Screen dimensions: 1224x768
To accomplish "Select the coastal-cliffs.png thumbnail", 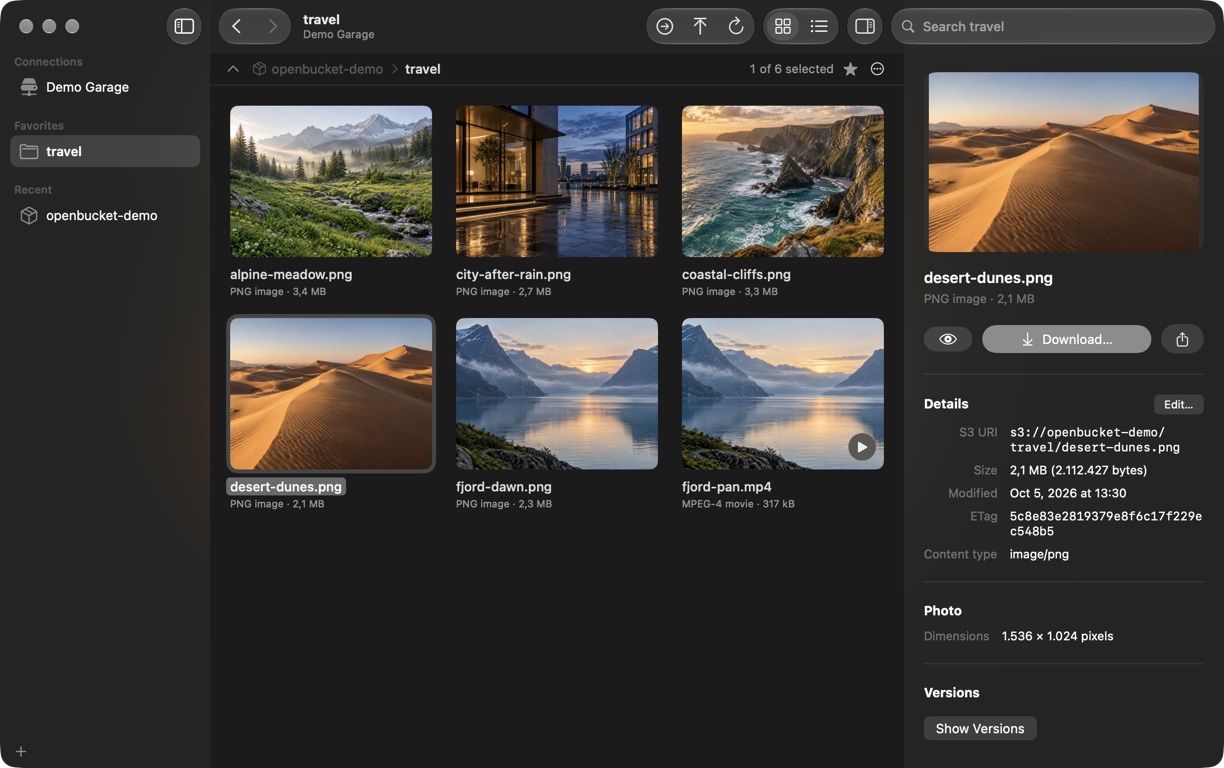I will click(x=783, y=181).
